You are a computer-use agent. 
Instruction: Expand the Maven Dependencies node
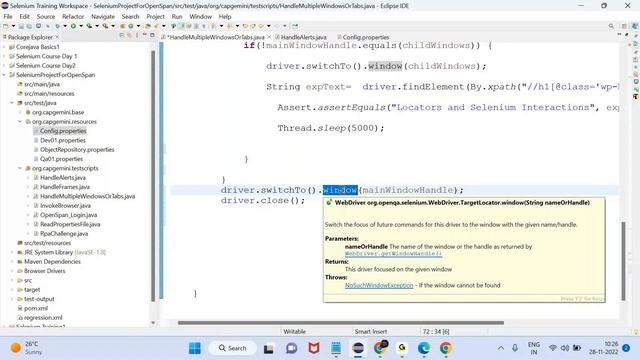12,262
